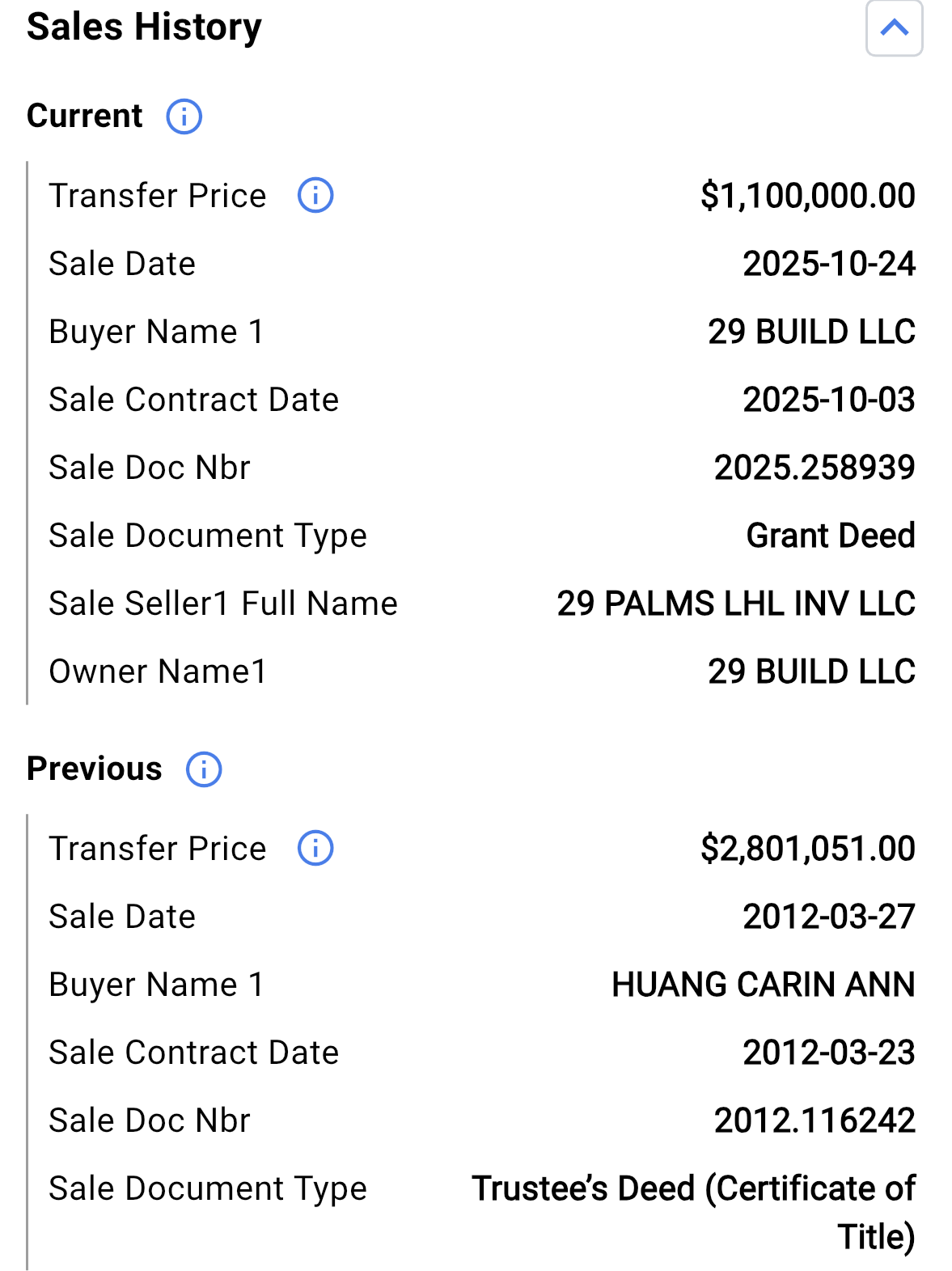This screenshot has height=1271, width=952.
Task: Click the Sales History heading
Action: click(x=144, y=27)
